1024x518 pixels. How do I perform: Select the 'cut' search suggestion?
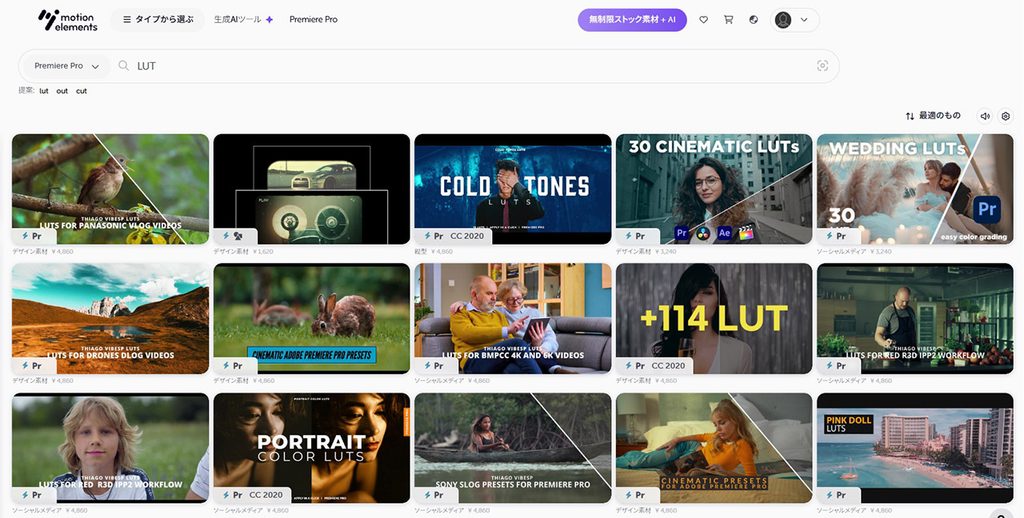(x=81, y=91)
